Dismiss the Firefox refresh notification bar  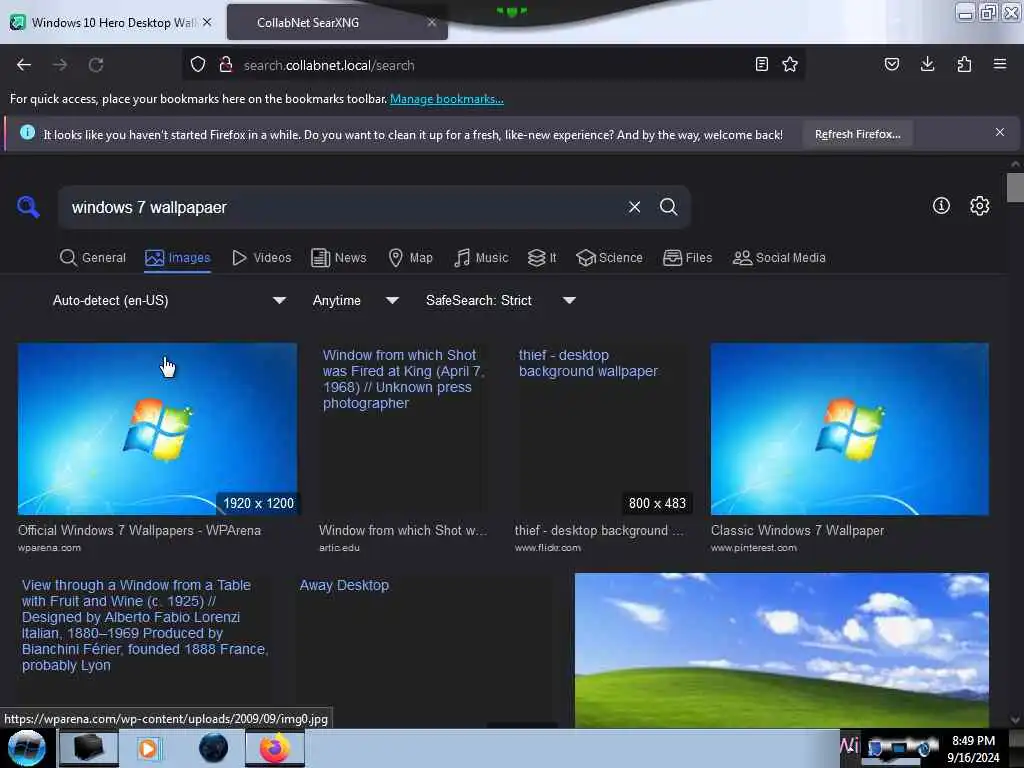pyautogui.click(x=1000, y=133)
